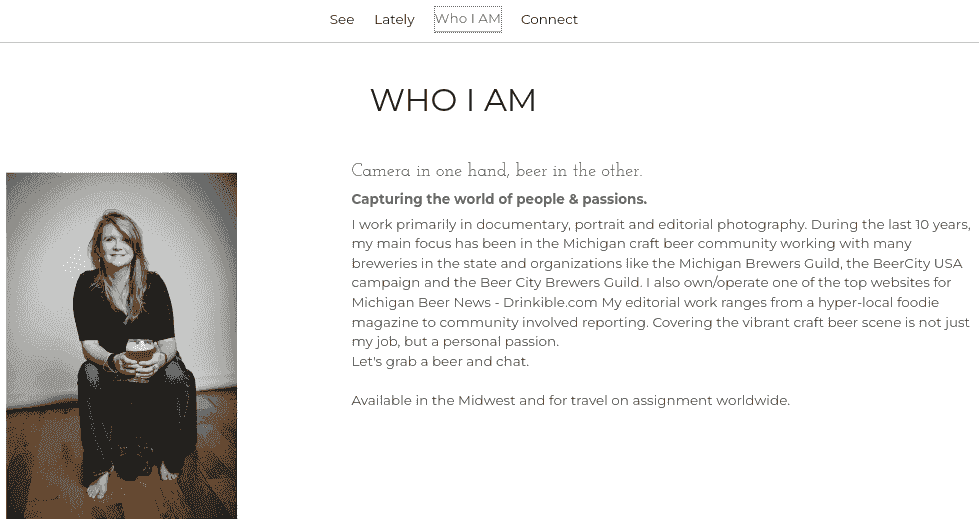Screen dimensions: 979x524
Task: Click the large WHO I AM heading
Action: coord(453,100)
